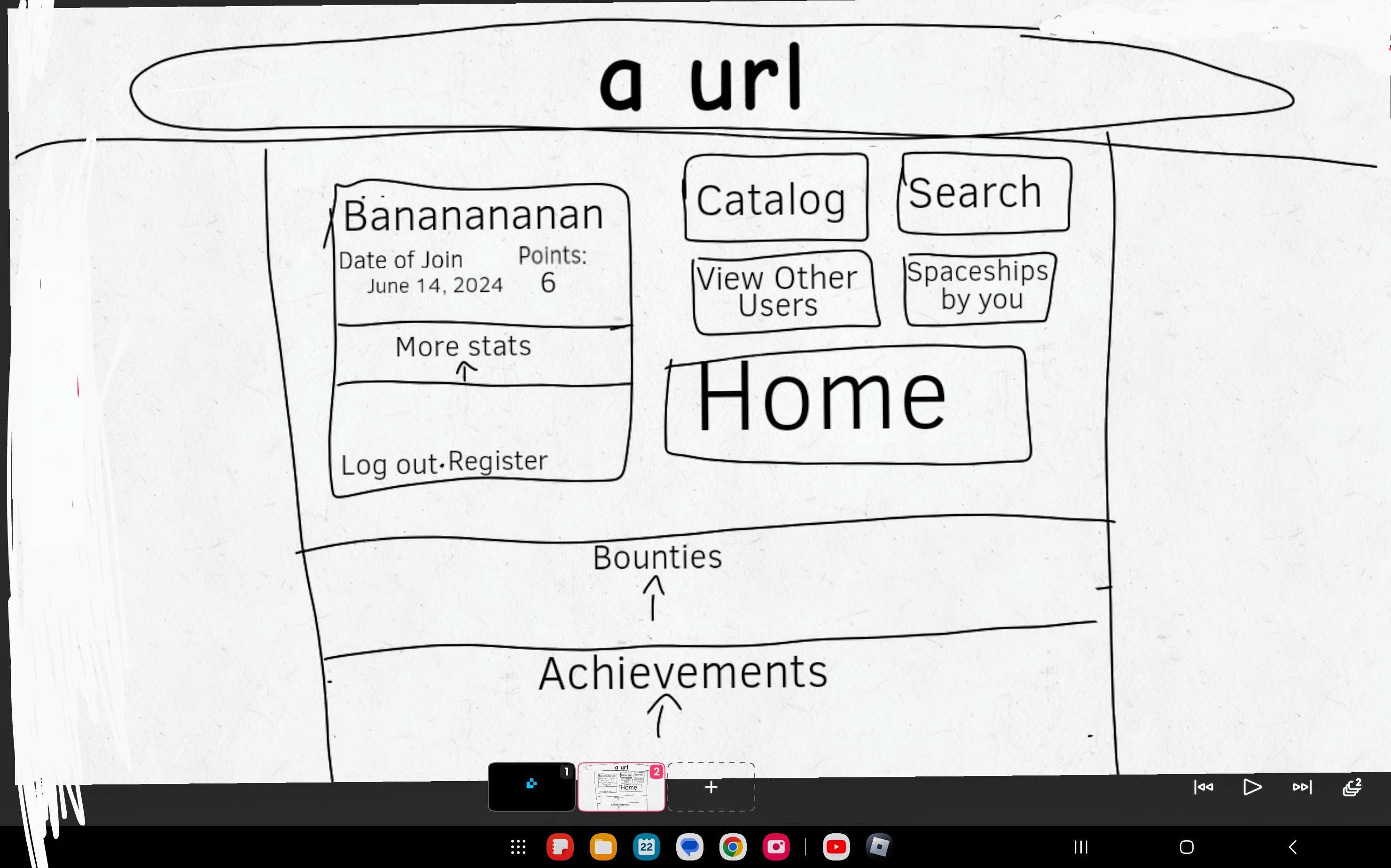Click the June 14, 2024 date
Viewport: 1391px width, 868px height.
[x=435, y=285]
